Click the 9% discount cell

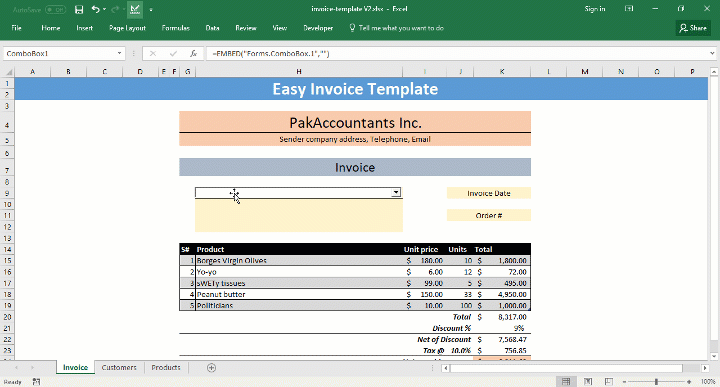(x=502, y=328)
